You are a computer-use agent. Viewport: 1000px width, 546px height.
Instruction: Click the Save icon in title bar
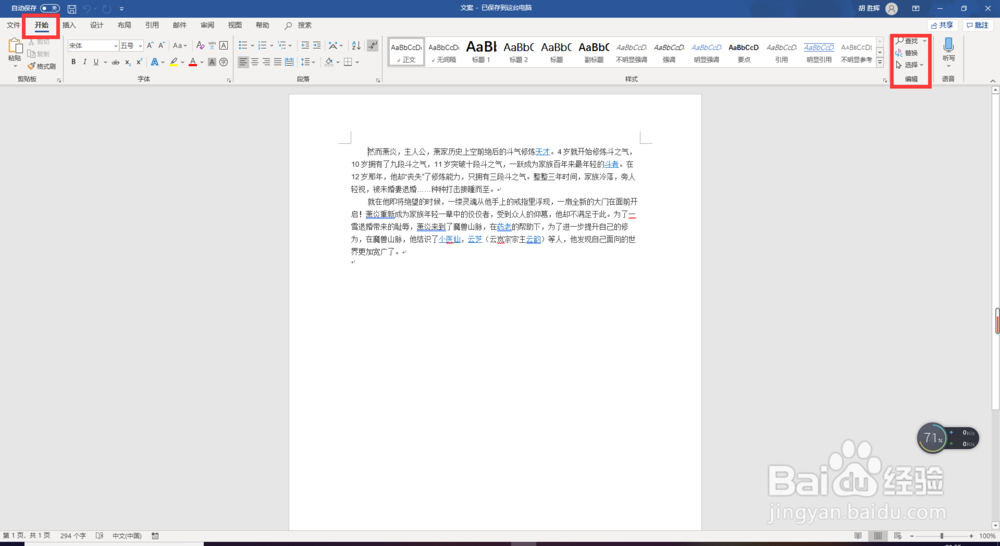tap(71, 8)
